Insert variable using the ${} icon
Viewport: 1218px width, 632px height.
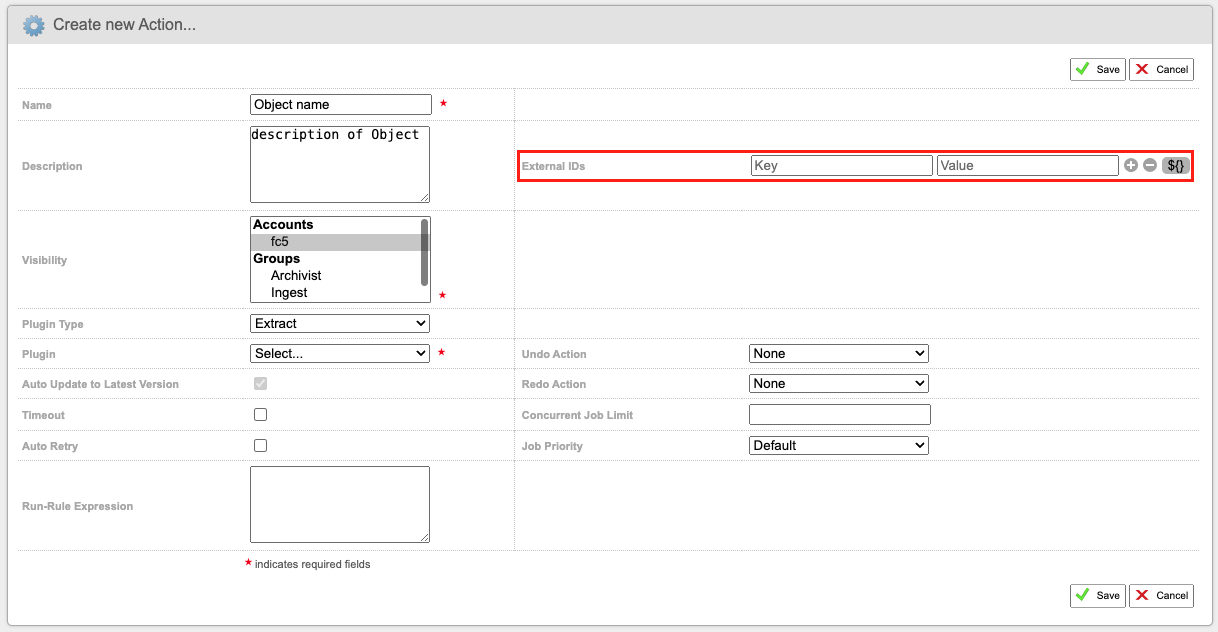[x=1176, y=165]
